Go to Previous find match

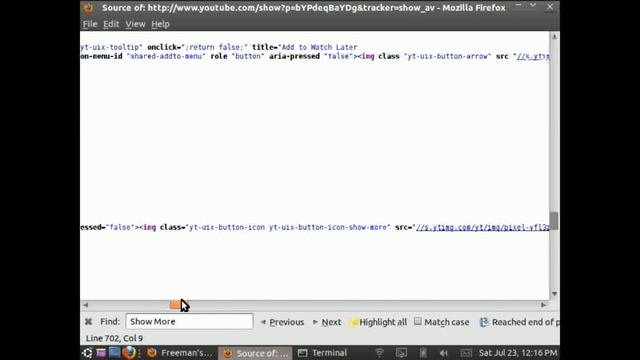(x=282, y=322)
